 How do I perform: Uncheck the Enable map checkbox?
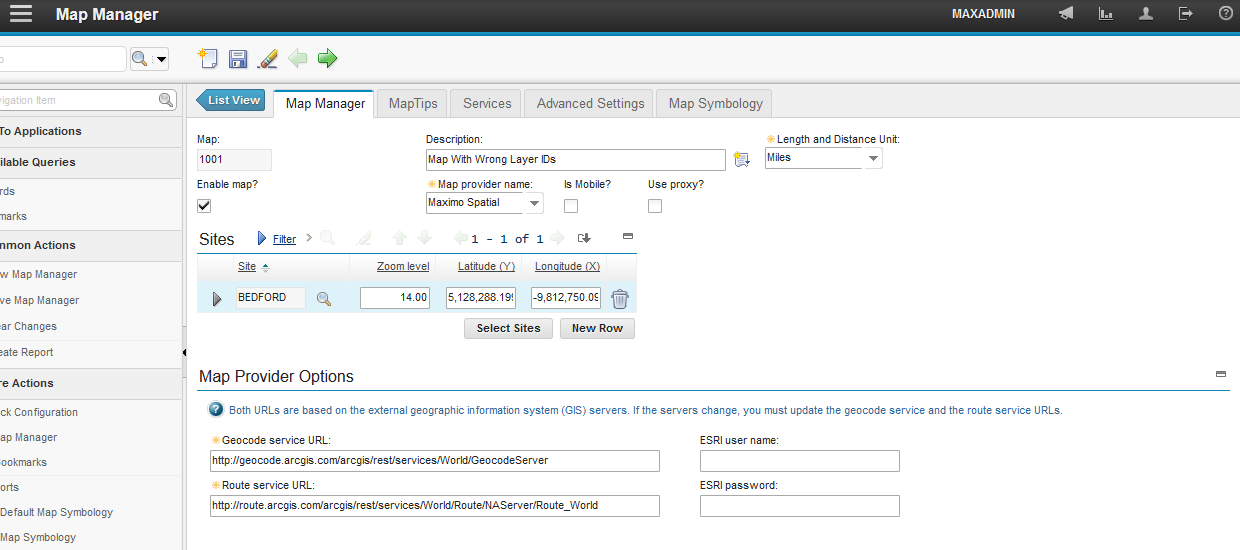coord(204,206)
